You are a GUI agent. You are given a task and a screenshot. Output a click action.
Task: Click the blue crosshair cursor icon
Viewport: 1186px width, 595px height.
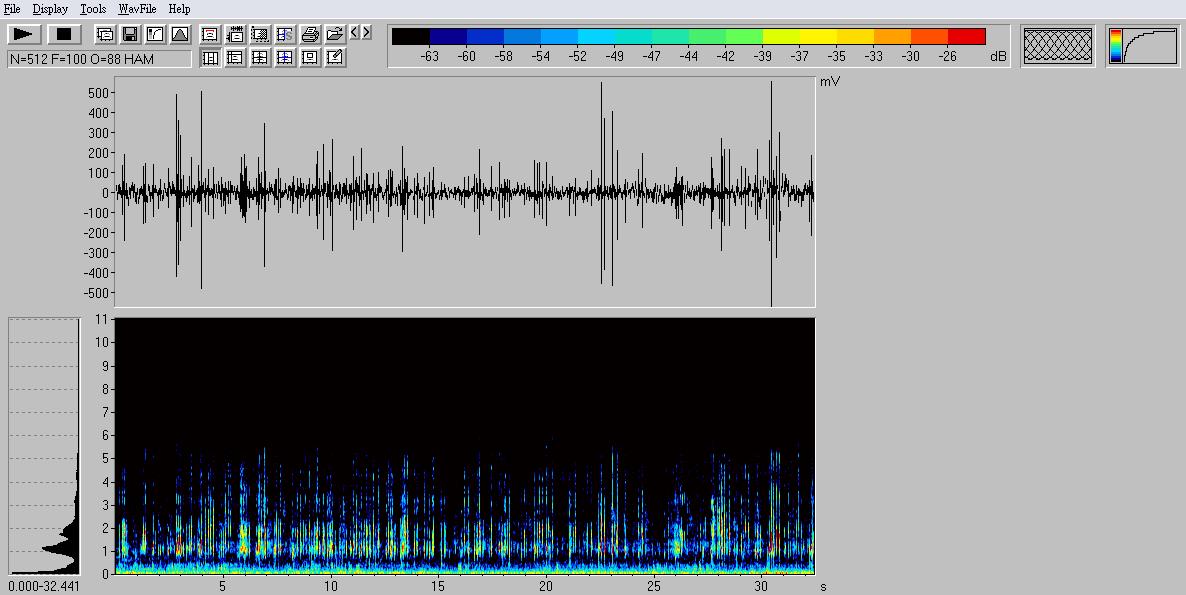click(x=285, y=58)
